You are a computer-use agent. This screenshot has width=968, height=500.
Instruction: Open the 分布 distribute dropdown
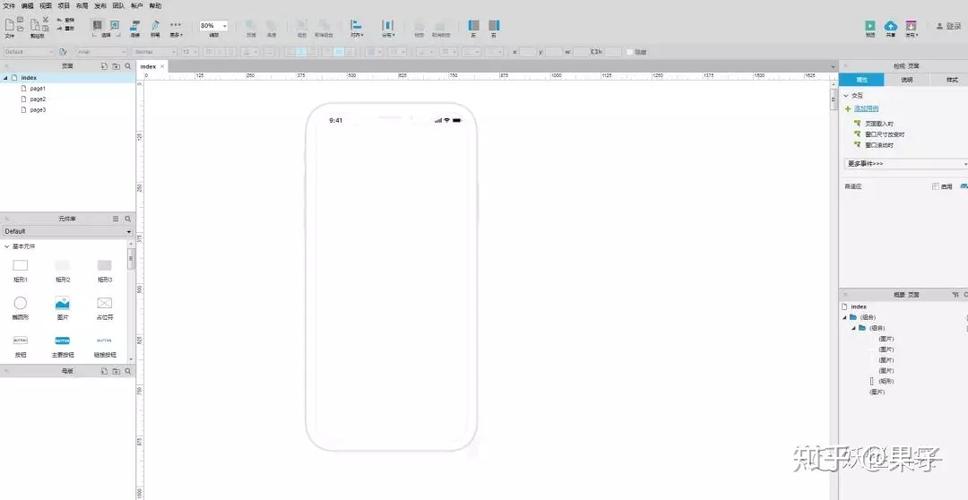(x=388, y=28)
